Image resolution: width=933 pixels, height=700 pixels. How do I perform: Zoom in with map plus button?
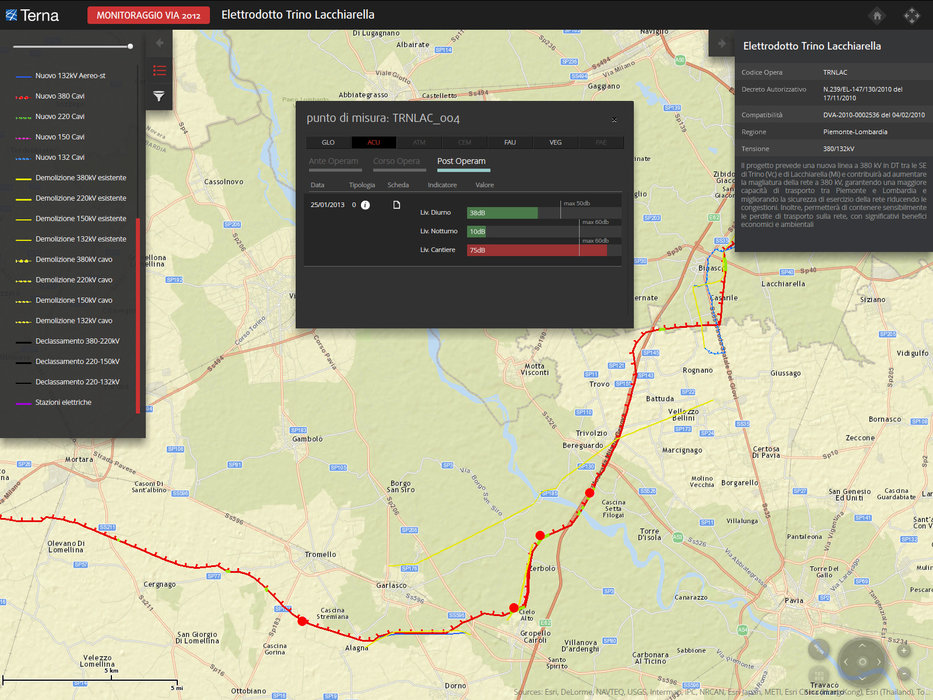coord(904,650)
